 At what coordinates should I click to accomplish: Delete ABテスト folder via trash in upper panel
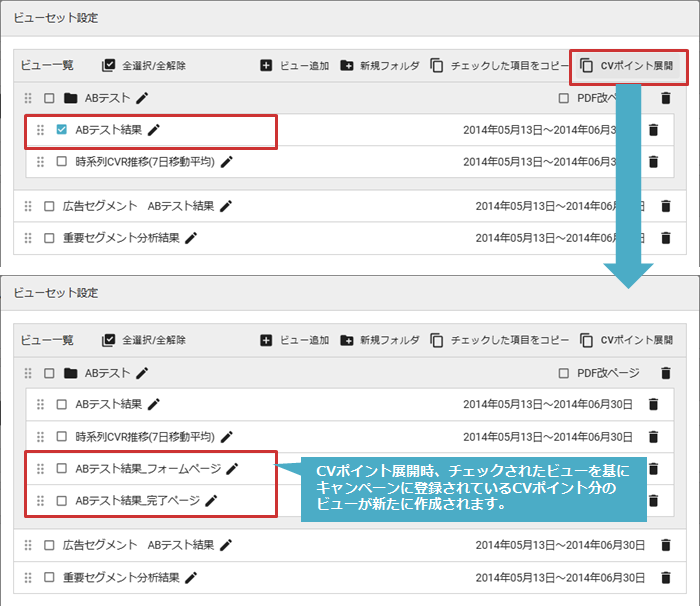[x=666, y=98]
